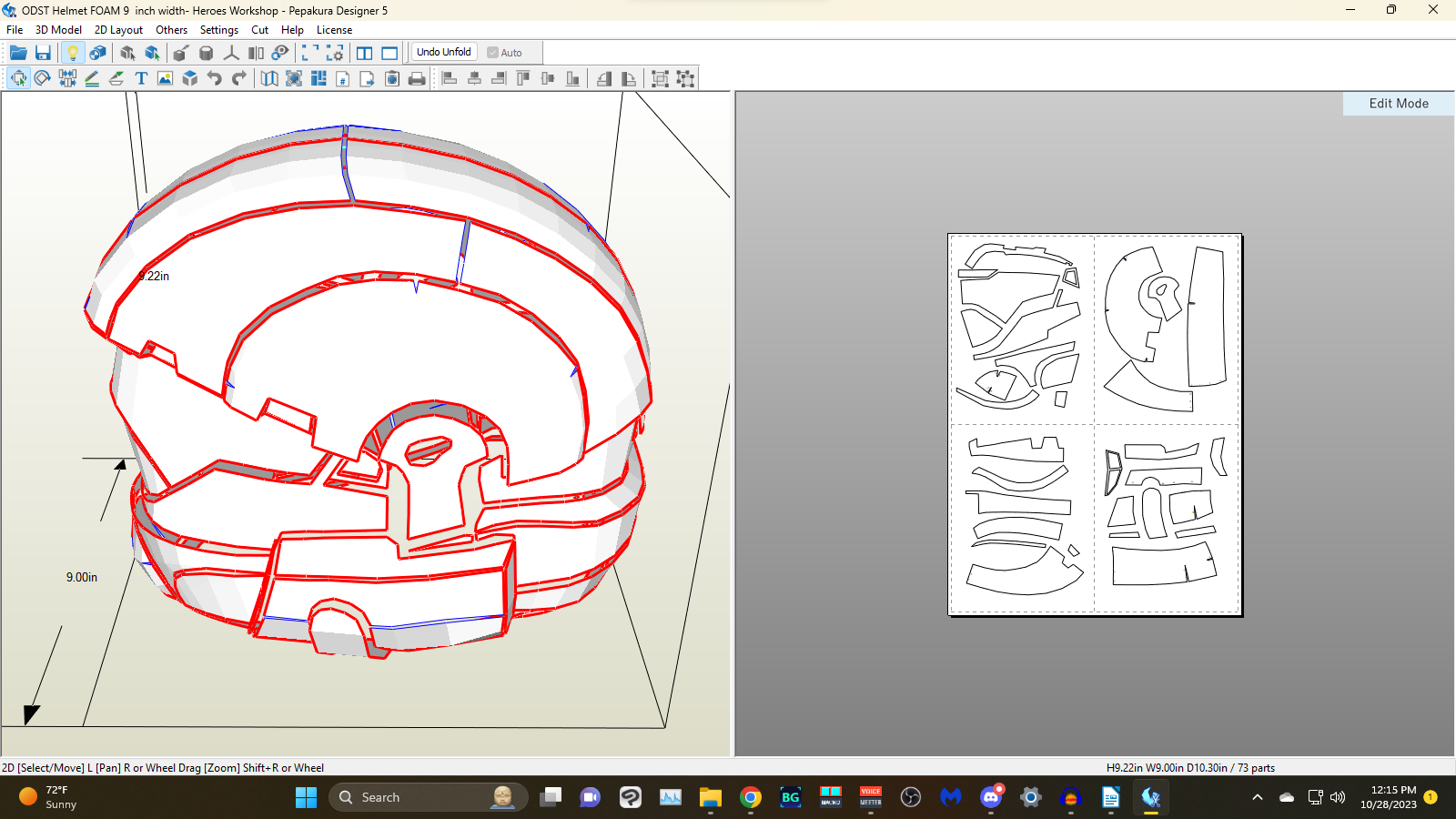The width and height of the screenshot is (1456, 819).
Task: Open the Cut menu
Action: pos(259,30)
